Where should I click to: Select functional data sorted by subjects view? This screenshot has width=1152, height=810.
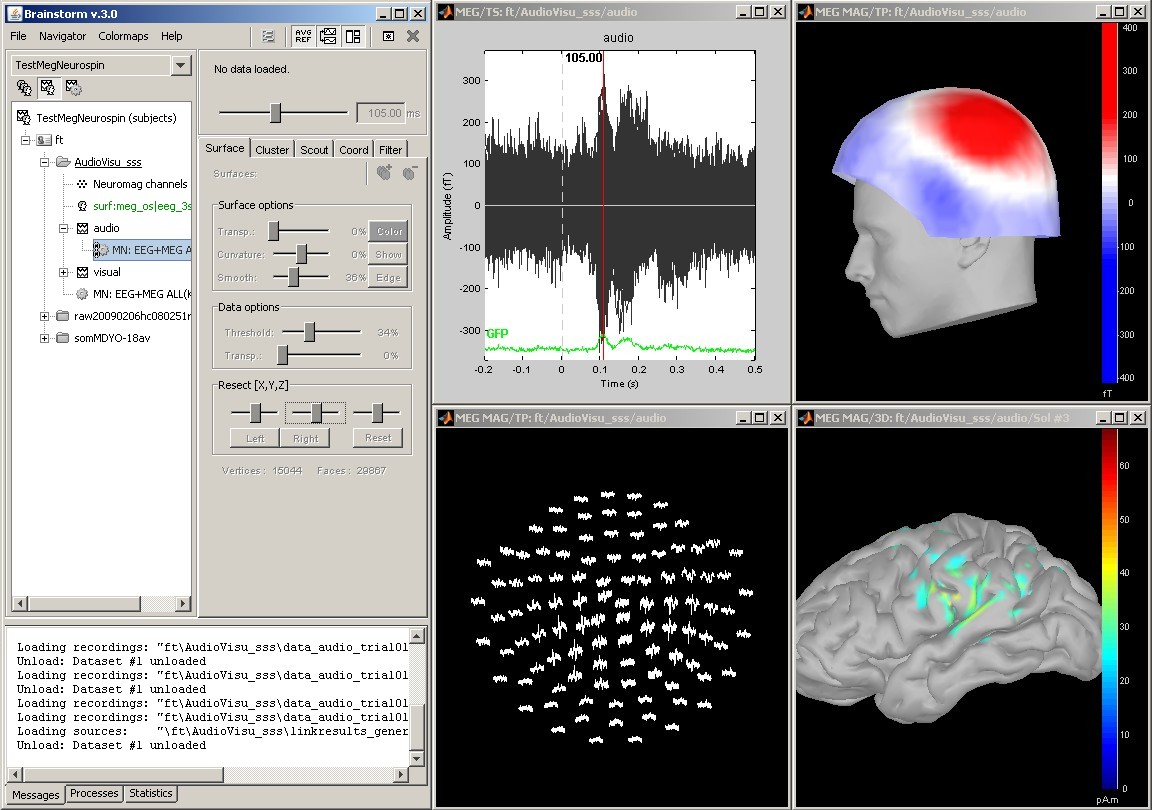pyautogui.click(x=48, y=88)
